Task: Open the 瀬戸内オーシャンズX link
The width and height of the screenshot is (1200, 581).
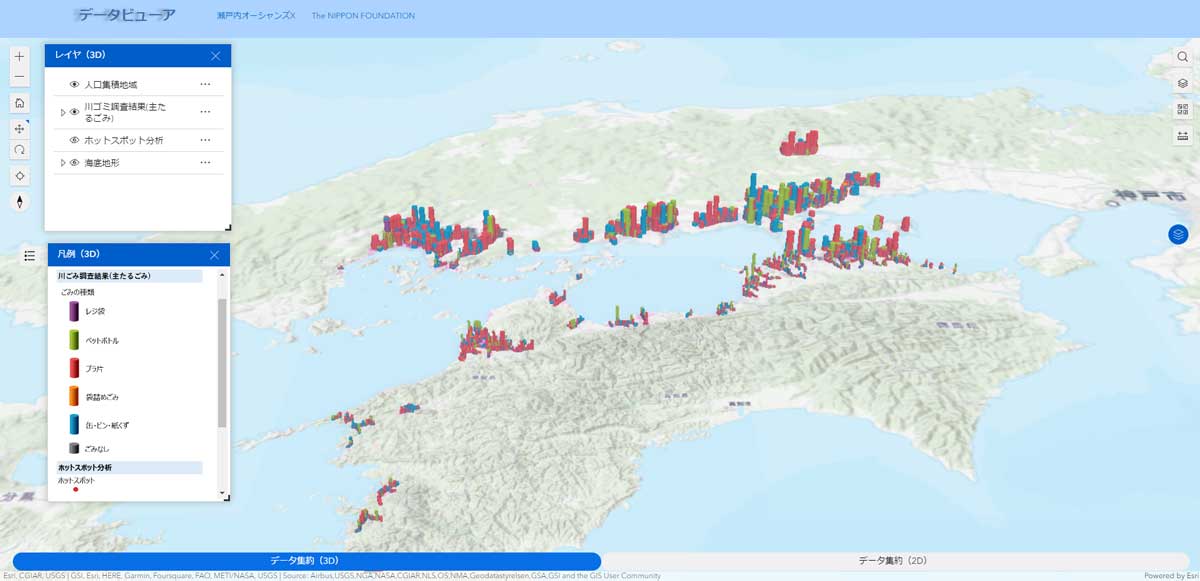Action: point(256,16)
